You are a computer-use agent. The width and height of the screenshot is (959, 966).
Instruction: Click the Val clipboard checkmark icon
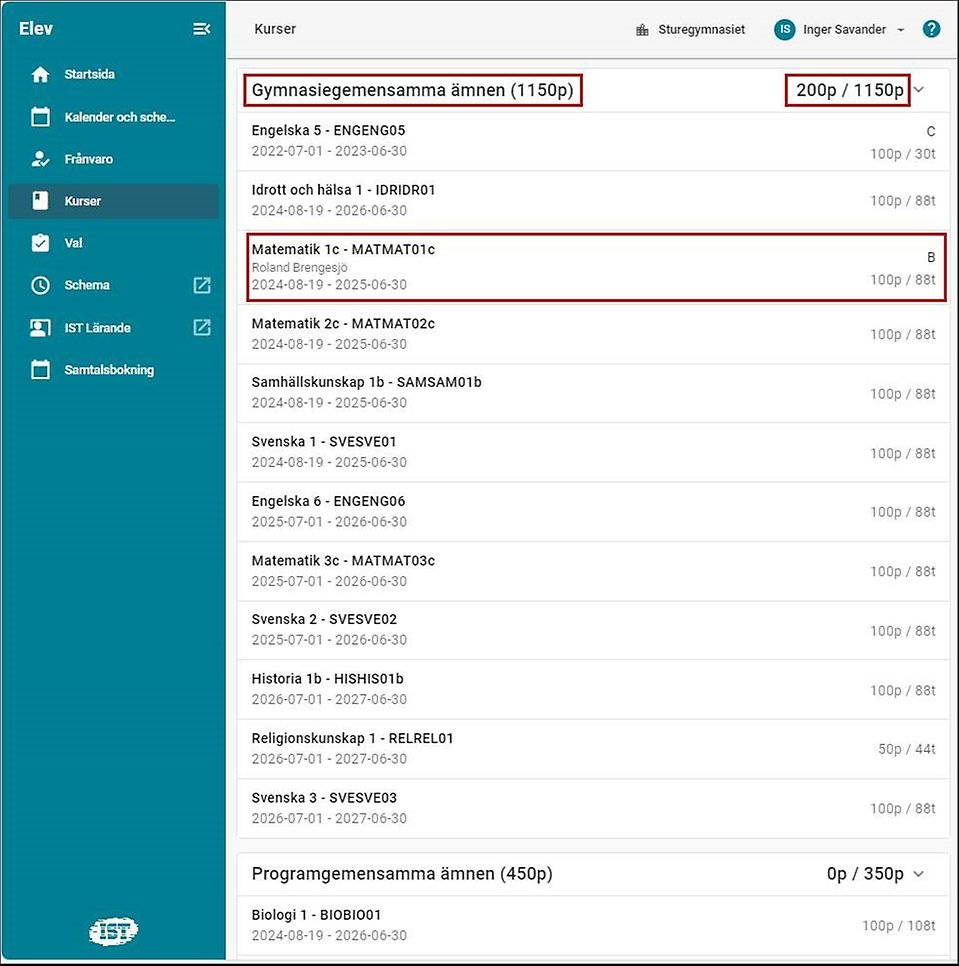[40, 243]
